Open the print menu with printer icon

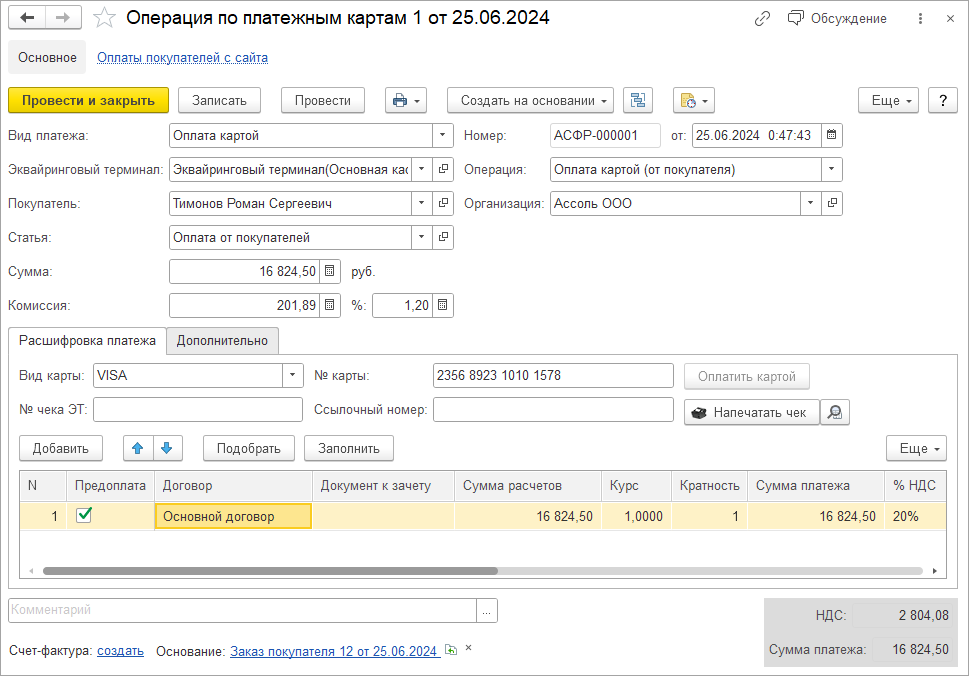point(408,100)
